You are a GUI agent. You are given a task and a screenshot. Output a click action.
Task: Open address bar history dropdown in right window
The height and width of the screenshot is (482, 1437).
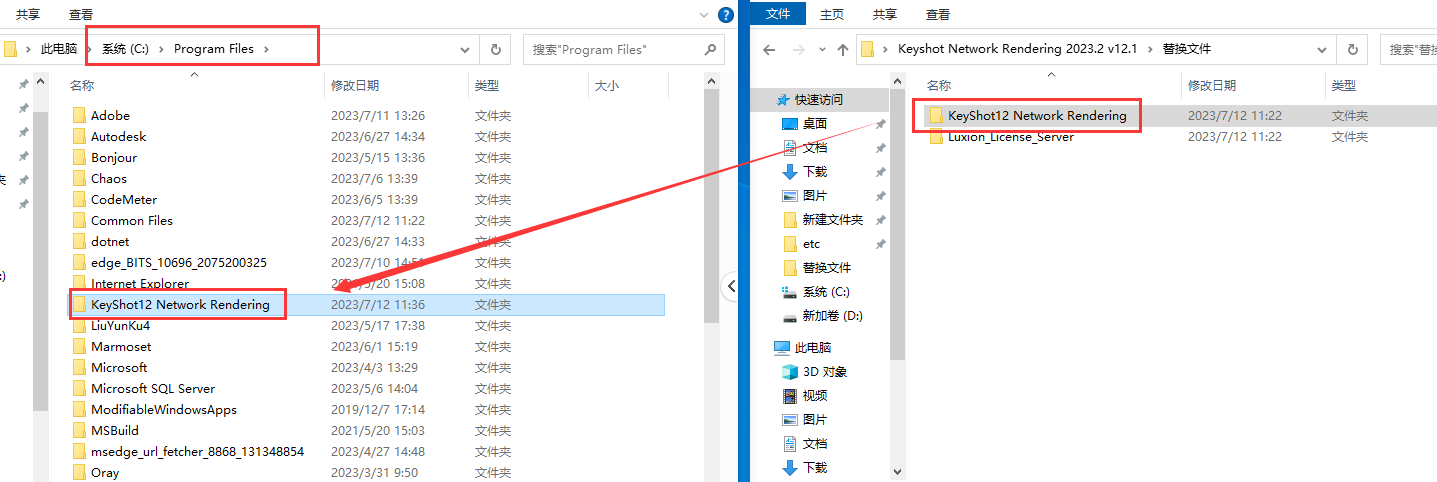tap(1323, 49)
